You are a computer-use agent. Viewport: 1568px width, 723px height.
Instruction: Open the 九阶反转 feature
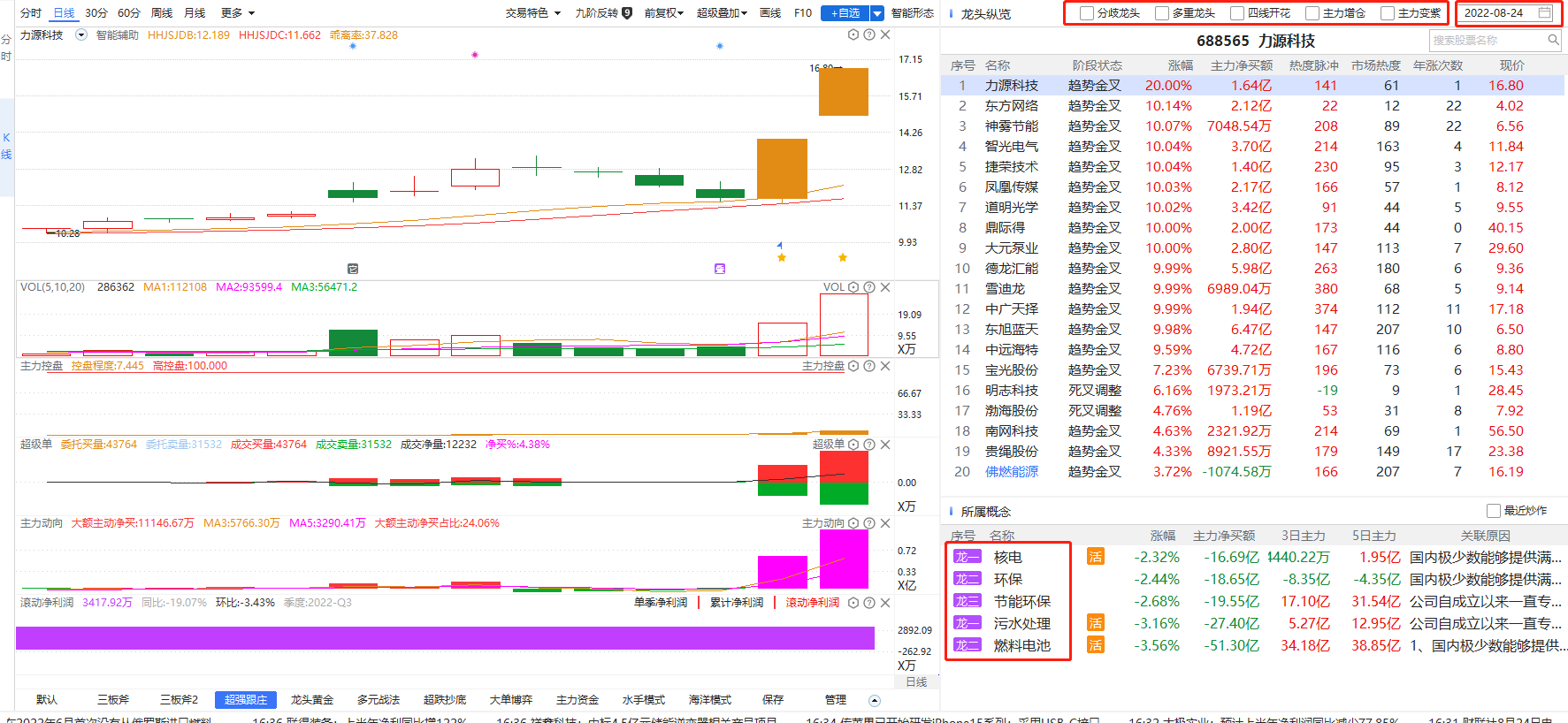[603, 13]
